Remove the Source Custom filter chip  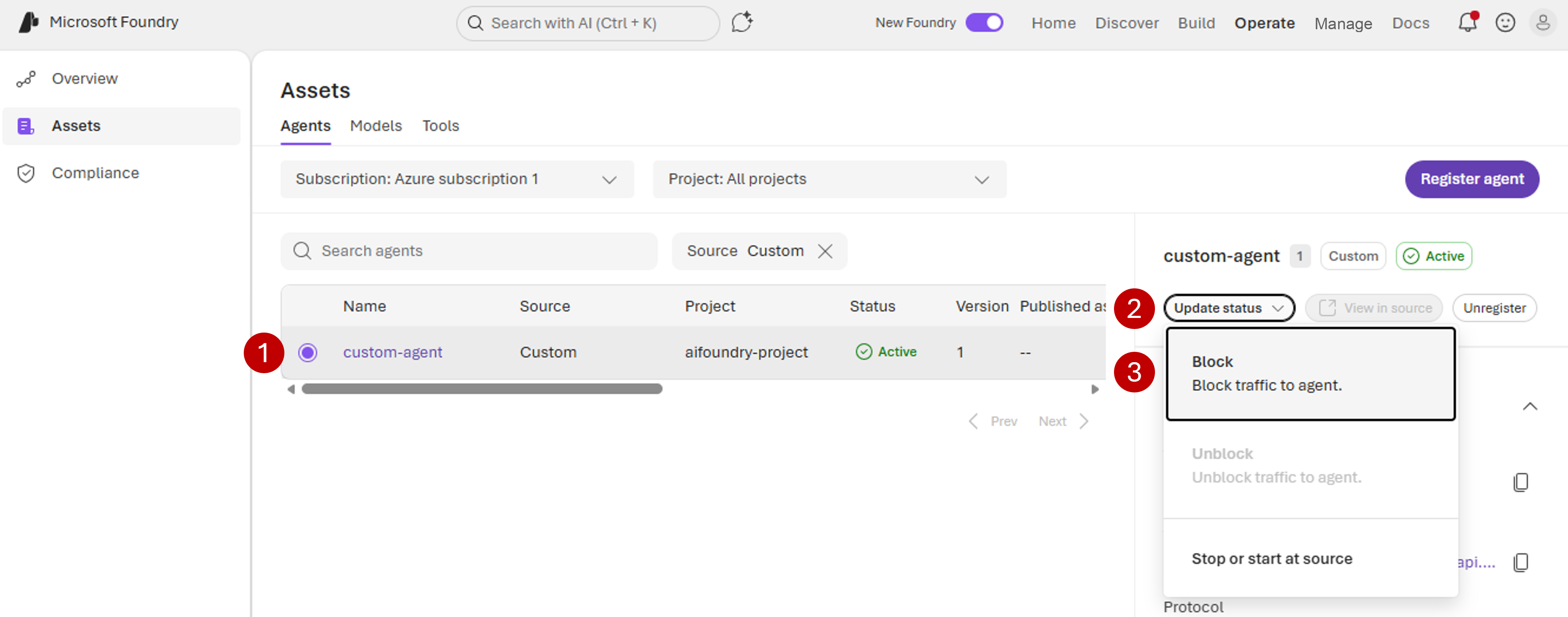(x=825, y=251)
